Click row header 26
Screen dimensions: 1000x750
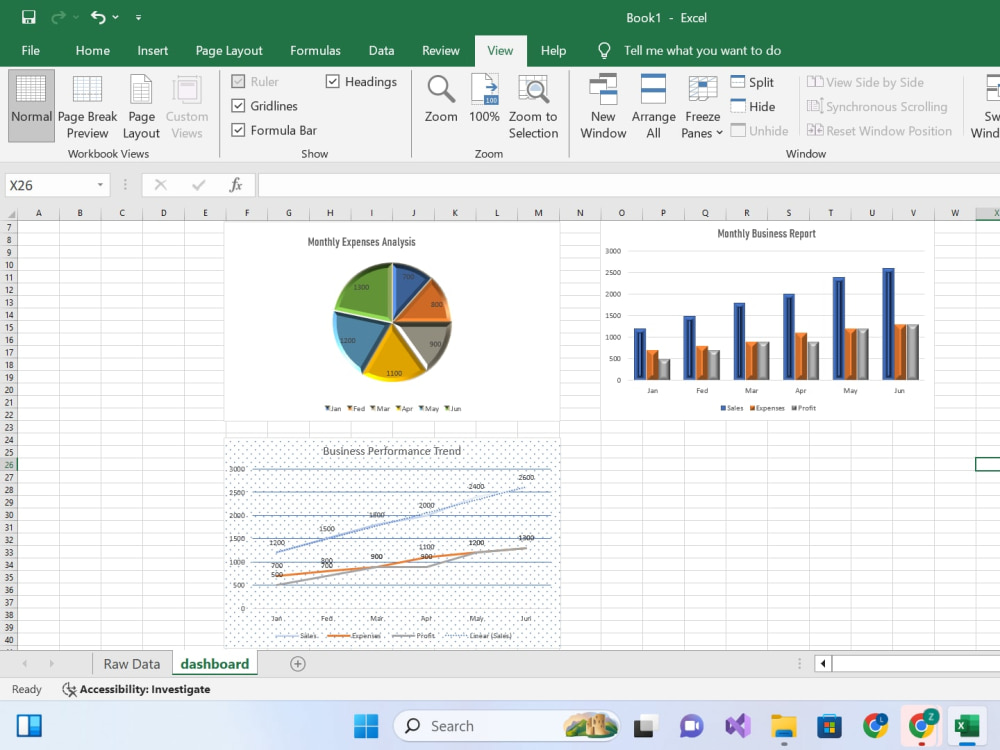tap(9, 465)
